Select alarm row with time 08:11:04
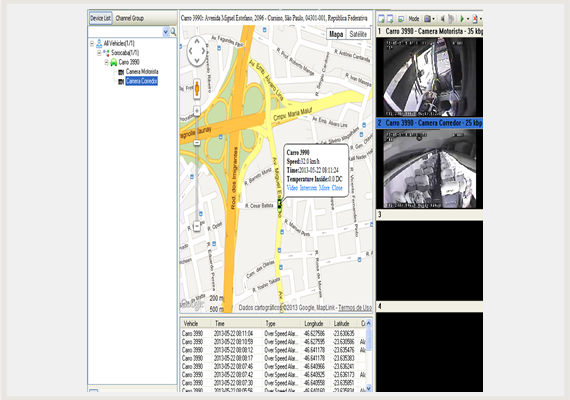The height and width of the screenshot is (400, 570). tap(273, 333)
